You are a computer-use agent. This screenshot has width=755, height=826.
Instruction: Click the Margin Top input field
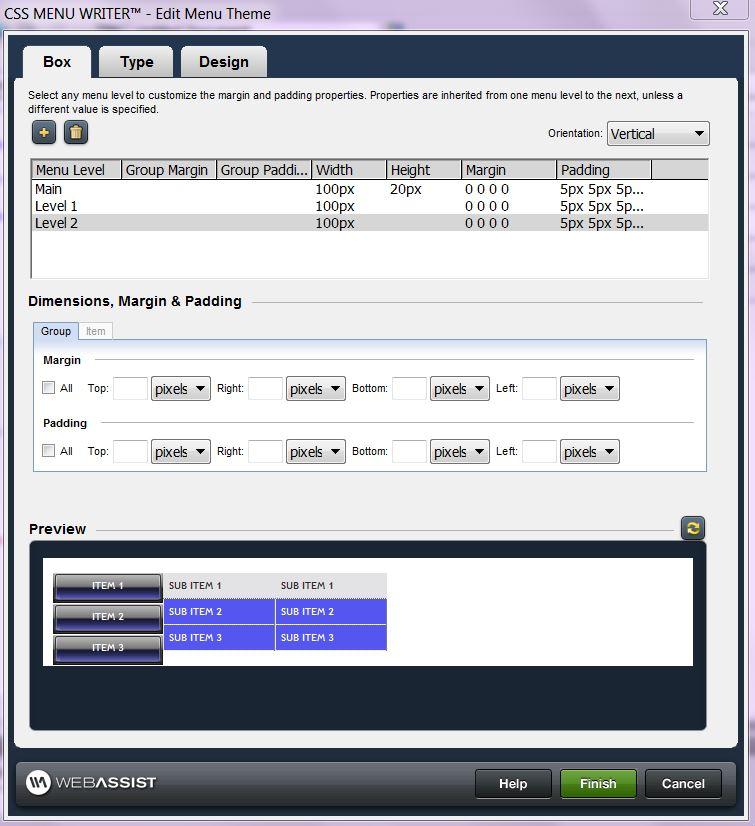pyautogui.click(x=131, y=389)
